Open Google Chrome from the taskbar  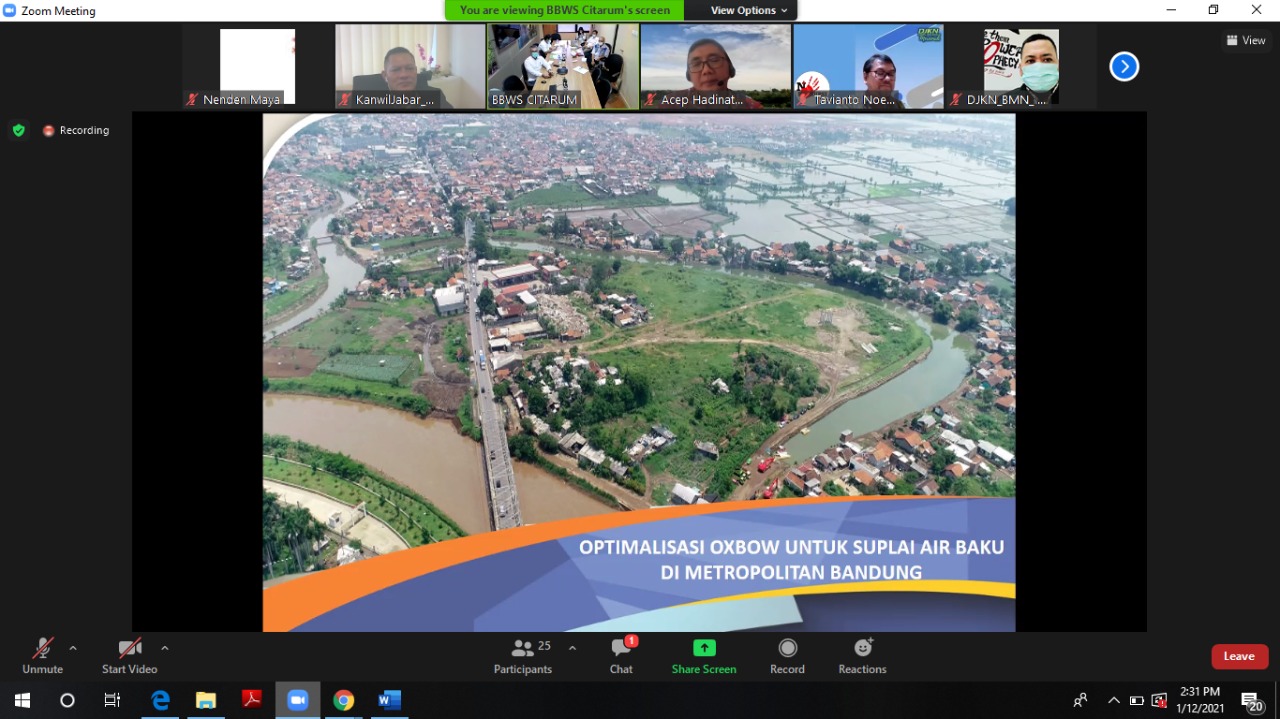pyautogui.click(x=344, y=700)
